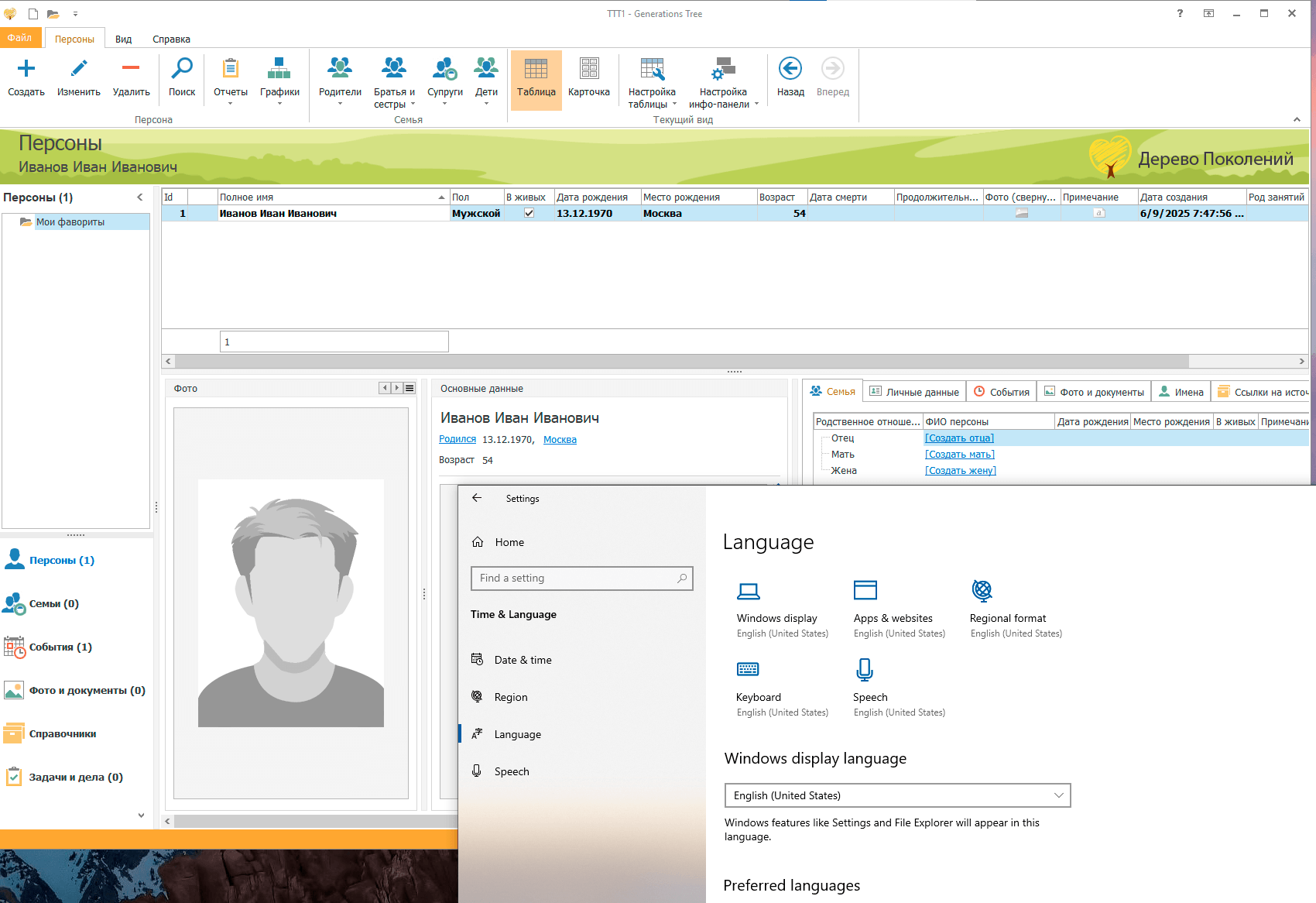Click the Супруги icon
The width and height of the screenshot is (1316, 903).
[445, 69]
